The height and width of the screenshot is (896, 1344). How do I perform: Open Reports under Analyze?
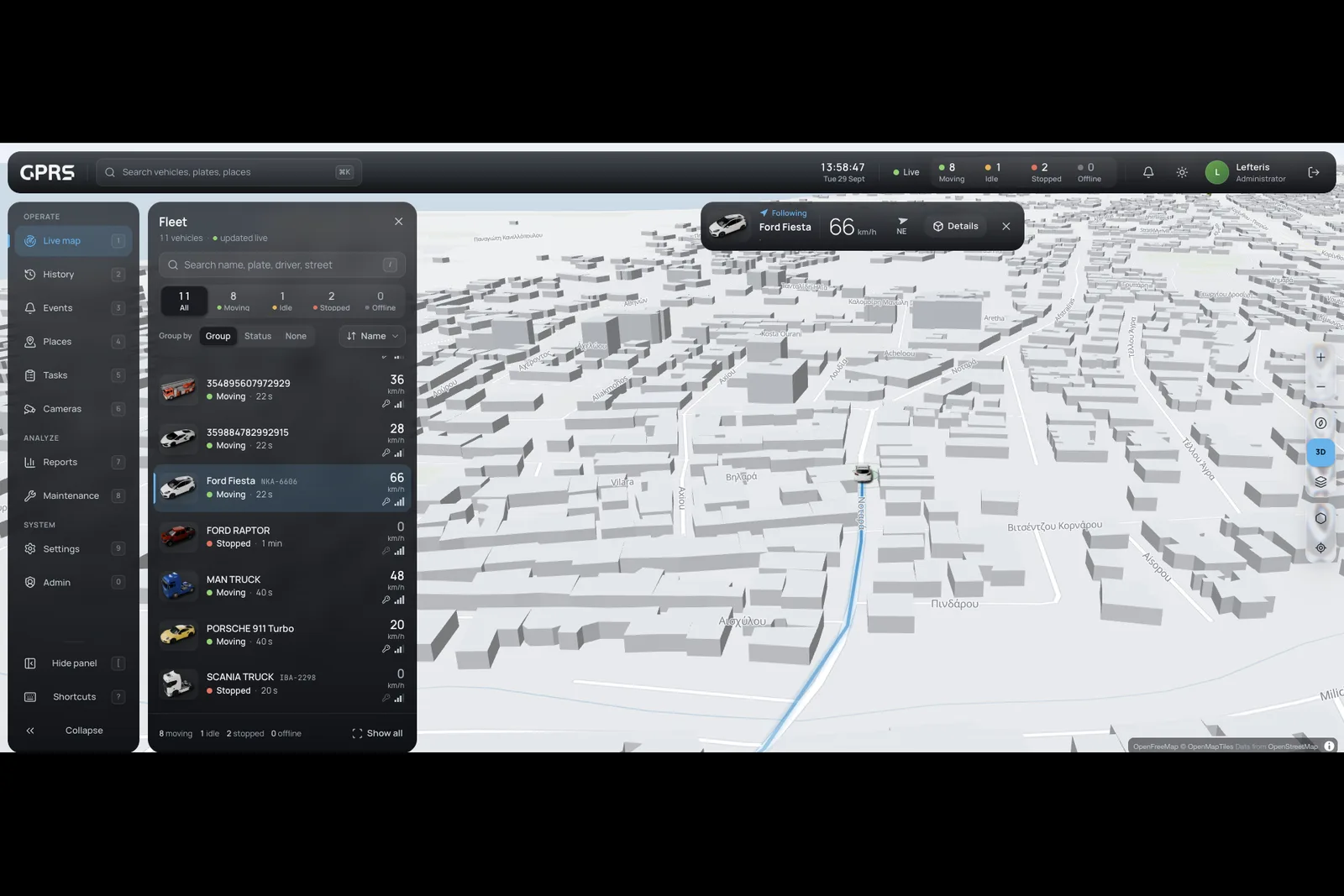point(73,462)
